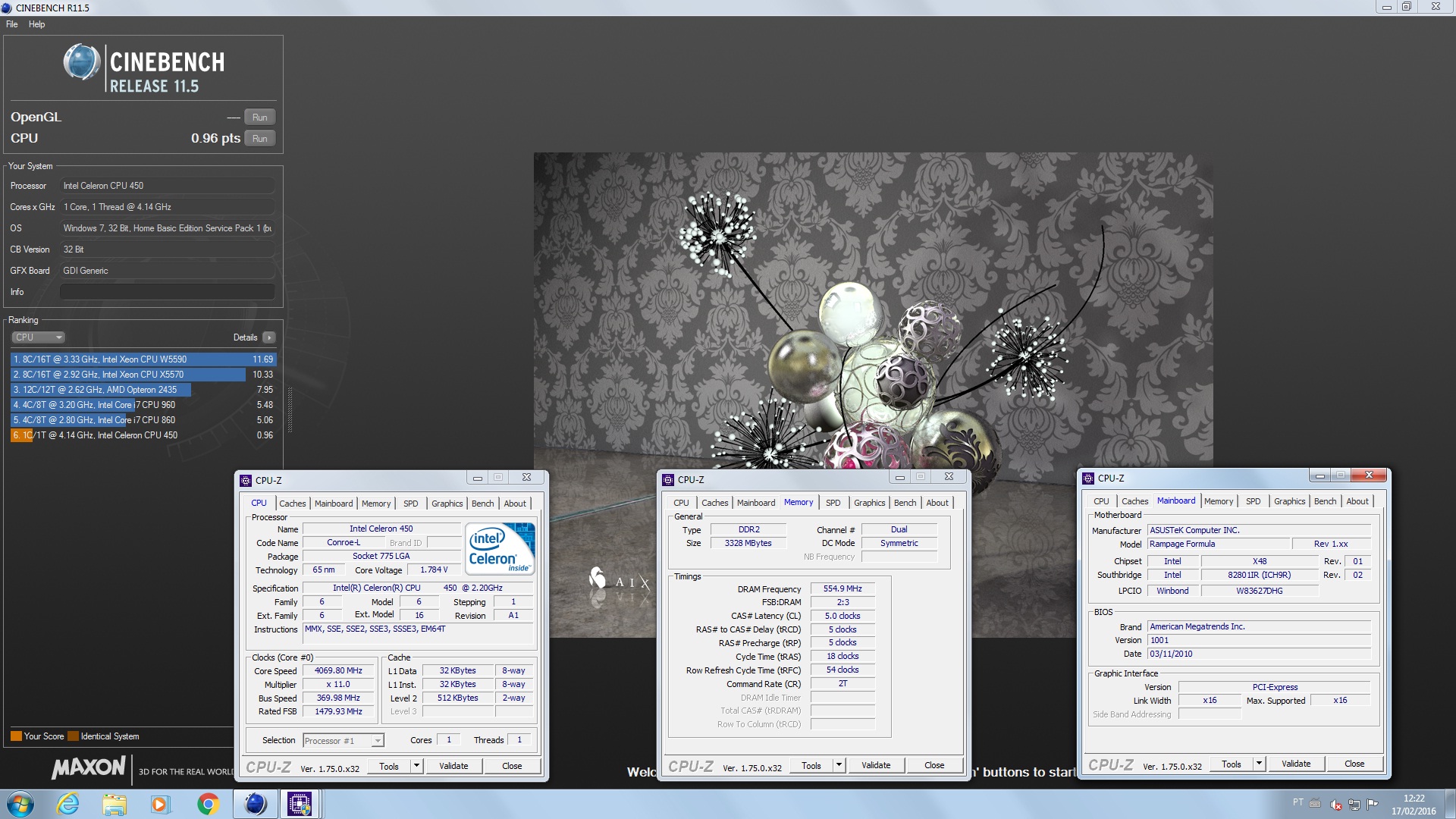1456x819 pixels.
Task: Expand the Tools arrow in the Memory window
Action: pyautogui.click(x=839, y=765)
